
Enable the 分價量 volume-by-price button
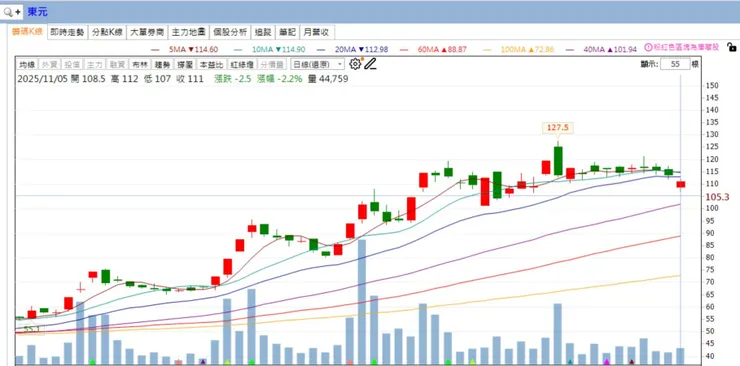tap(271, 65)
